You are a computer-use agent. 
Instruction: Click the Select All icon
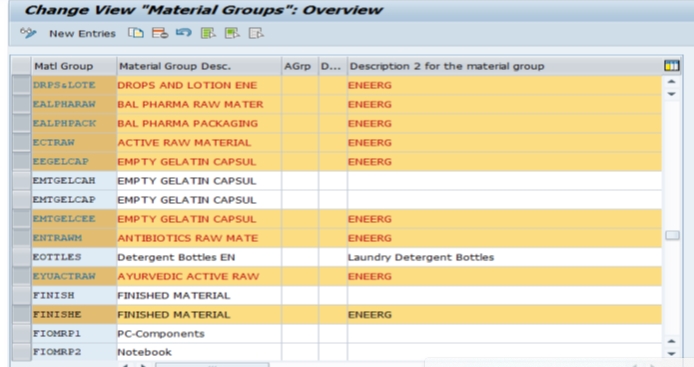[208, 33]
